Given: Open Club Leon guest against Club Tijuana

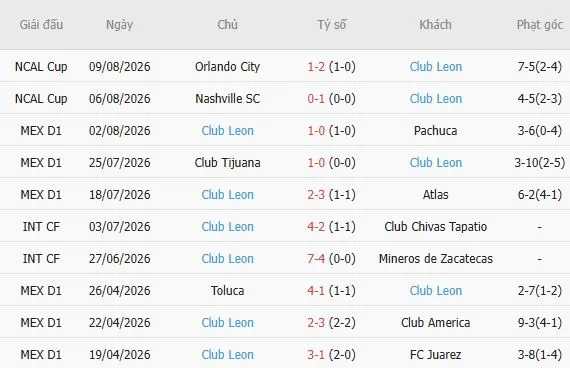Looking at the screenshot, I should click(x=435, y=163).
